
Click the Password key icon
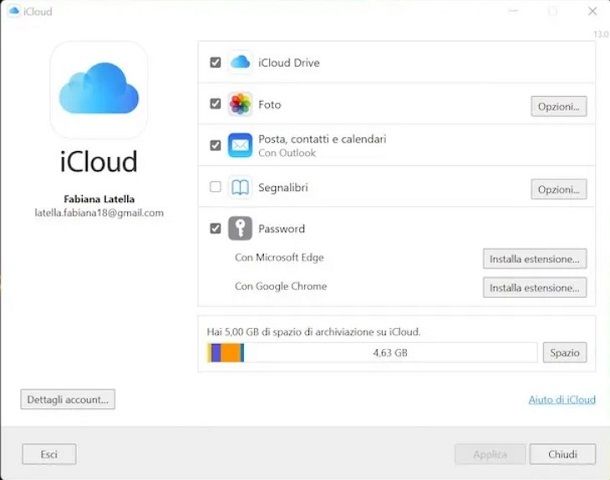pos(240,228)
